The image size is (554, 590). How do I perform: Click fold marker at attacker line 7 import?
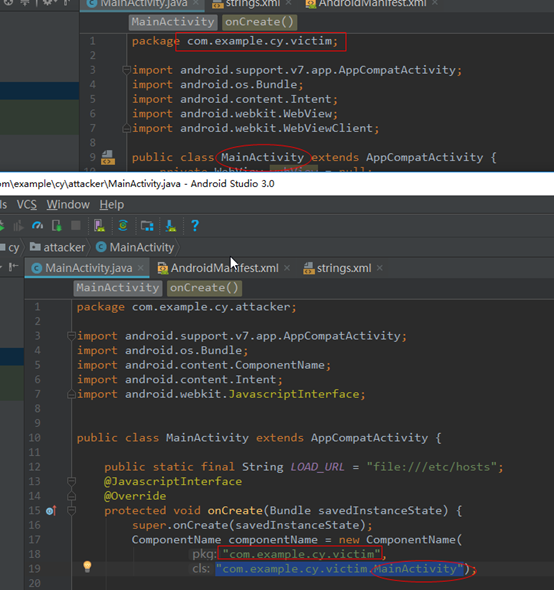coord(71,394)
